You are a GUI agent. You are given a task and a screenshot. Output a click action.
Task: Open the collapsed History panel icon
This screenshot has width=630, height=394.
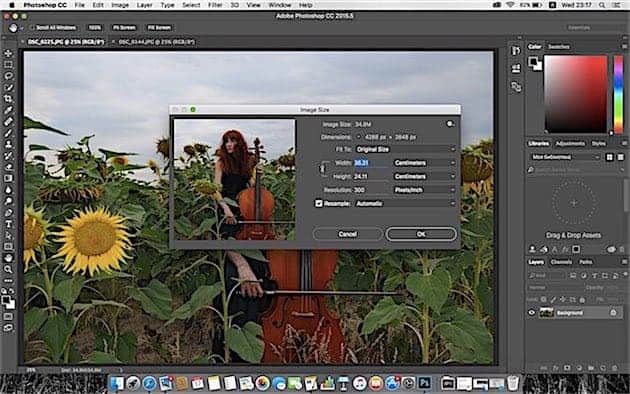pos(516,51)
